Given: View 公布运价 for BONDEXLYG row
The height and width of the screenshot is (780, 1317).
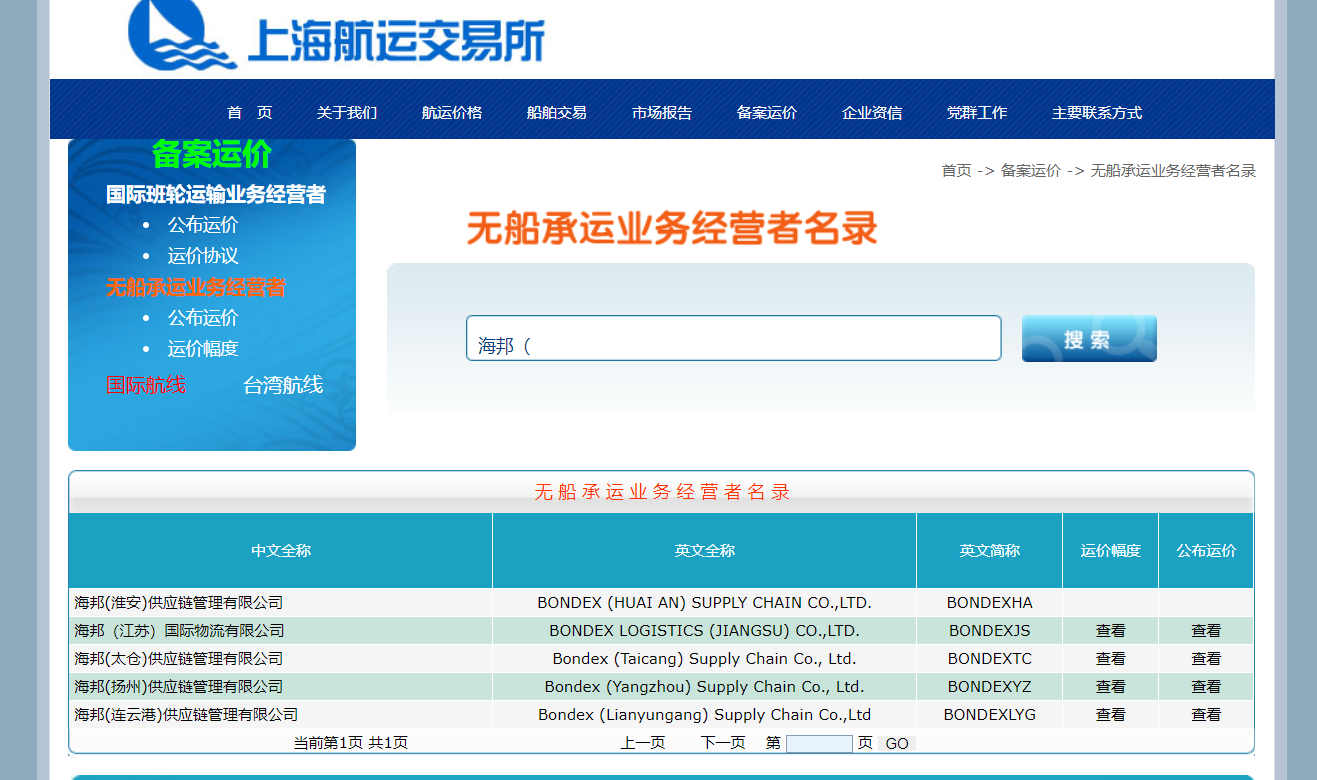Looking at the screenshot, I should tap(1205, 715).
